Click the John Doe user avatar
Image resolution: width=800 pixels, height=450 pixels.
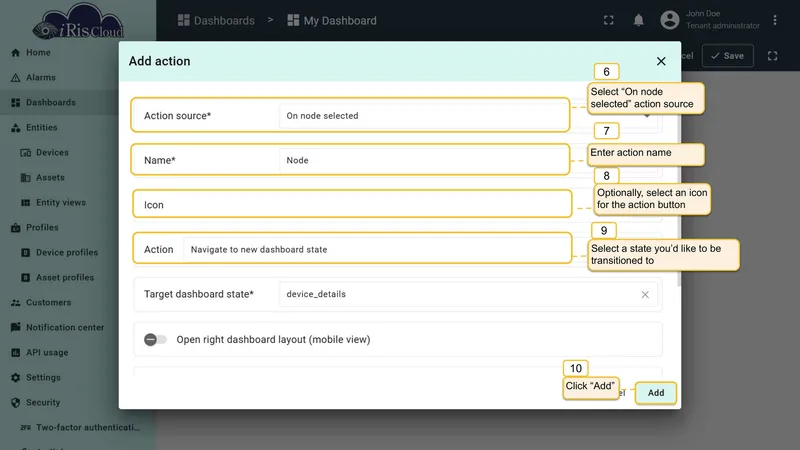(669, 20)
